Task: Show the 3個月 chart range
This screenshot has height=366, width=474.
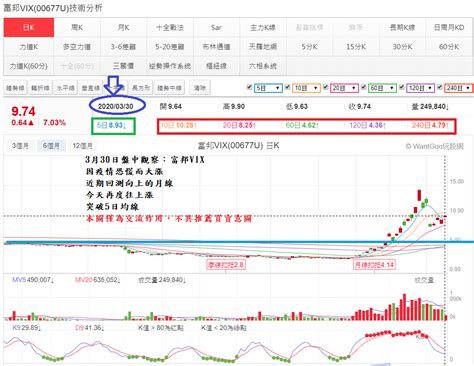Action: 20,146
